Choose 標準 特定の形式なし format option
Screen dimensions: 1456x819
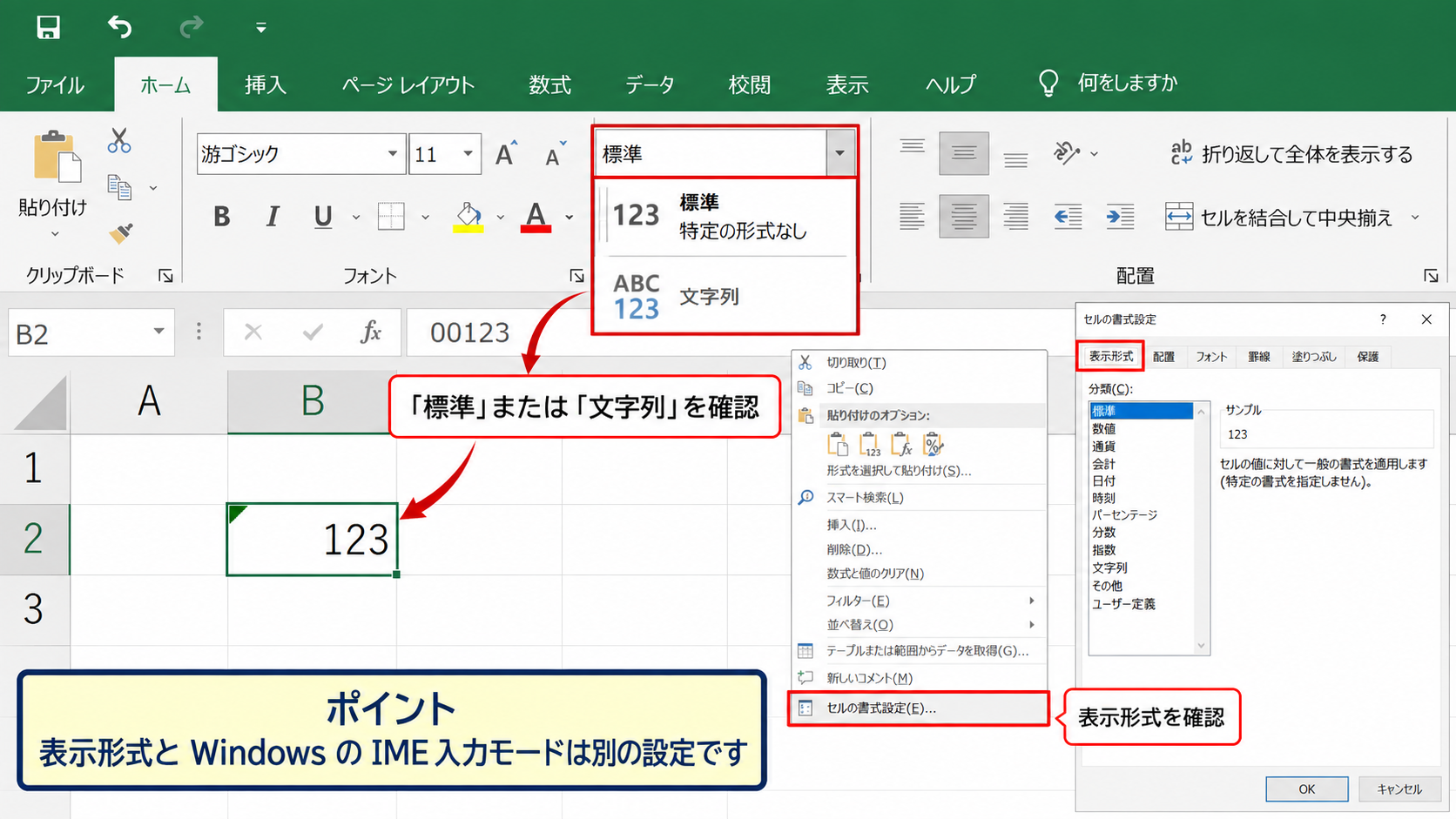coord(725,217)
